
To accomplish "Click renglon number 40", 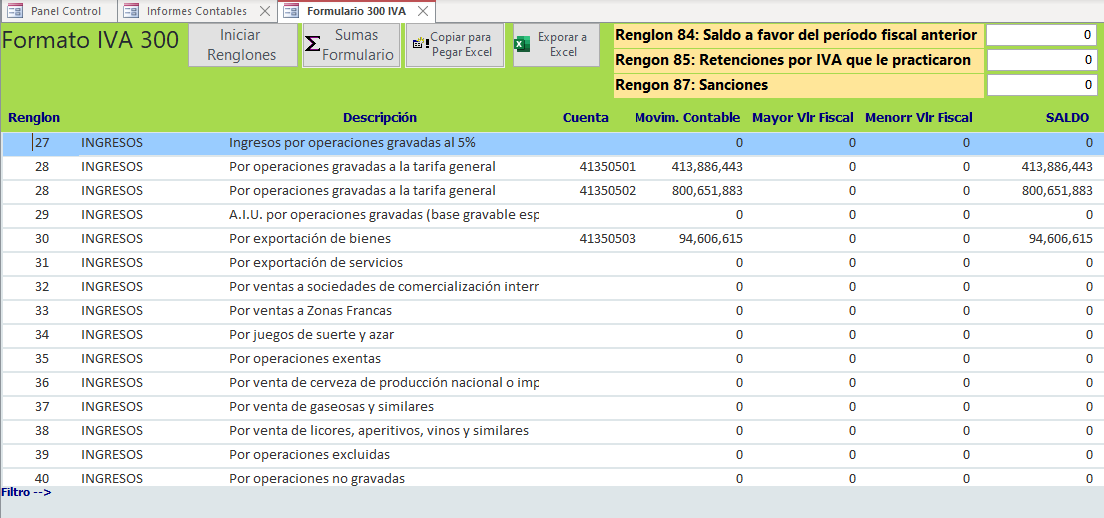I will [42, 478].
